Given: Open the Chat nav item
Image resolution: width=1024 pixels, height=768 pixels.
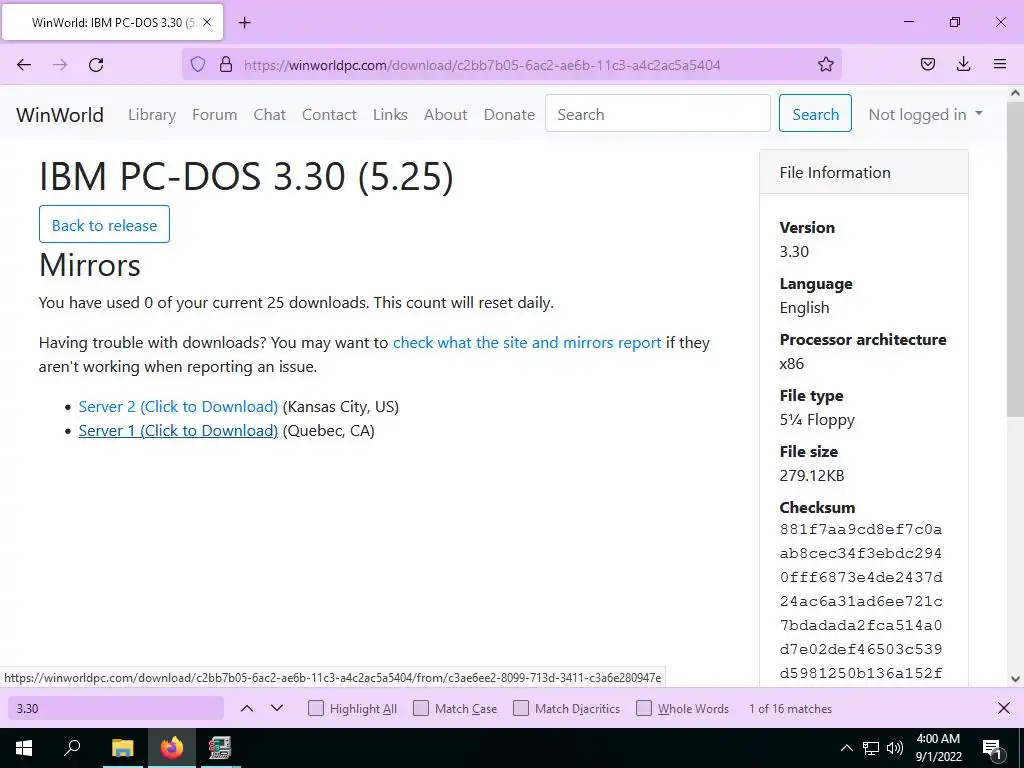Looking at the screenshot, I should [270, 114].
